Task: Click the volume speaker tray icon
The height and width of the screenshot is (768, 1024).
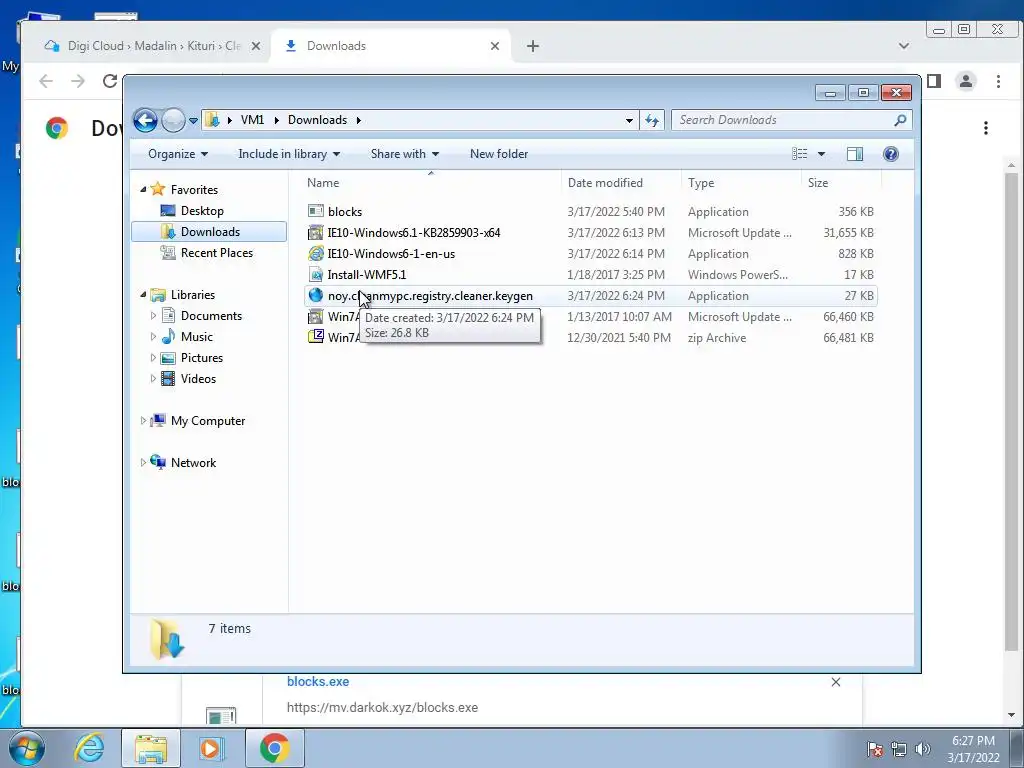Action: pyautogui.click(x=922, y=750)
